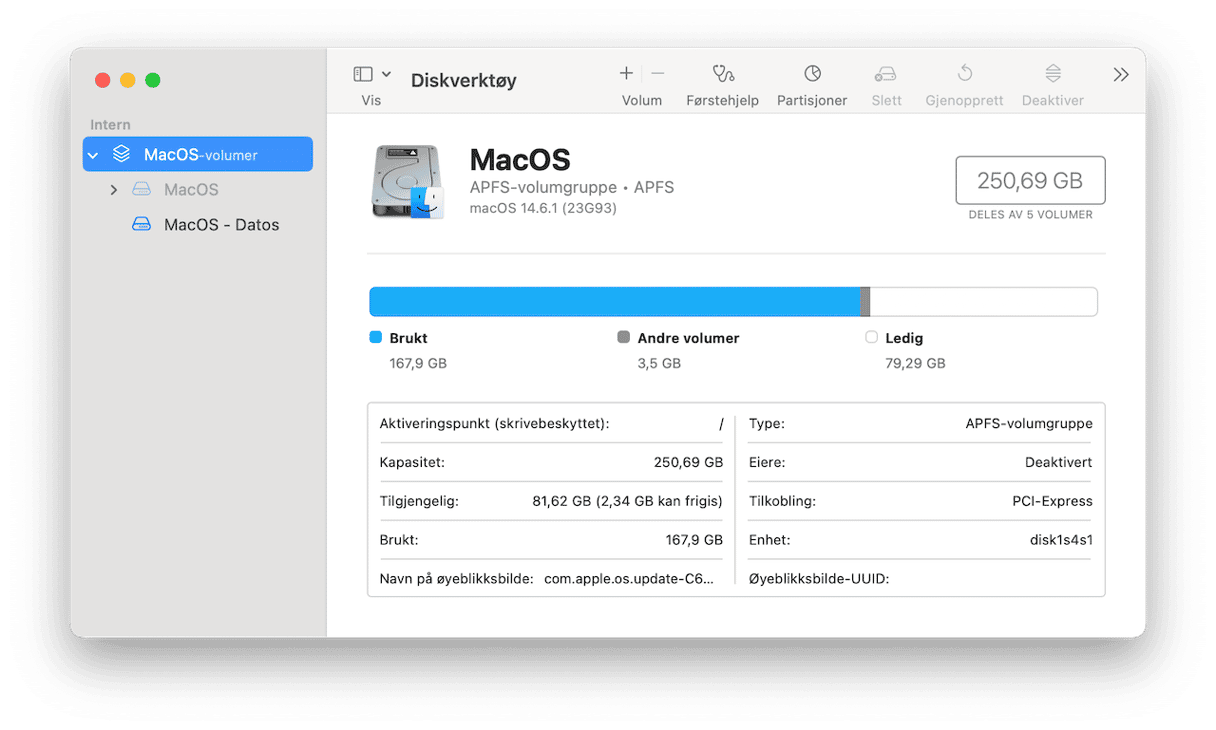This screenshot has width=1216, height=730.
Task: Click the Førstehjelp stethoscope icon
Action: click(723, 74)
